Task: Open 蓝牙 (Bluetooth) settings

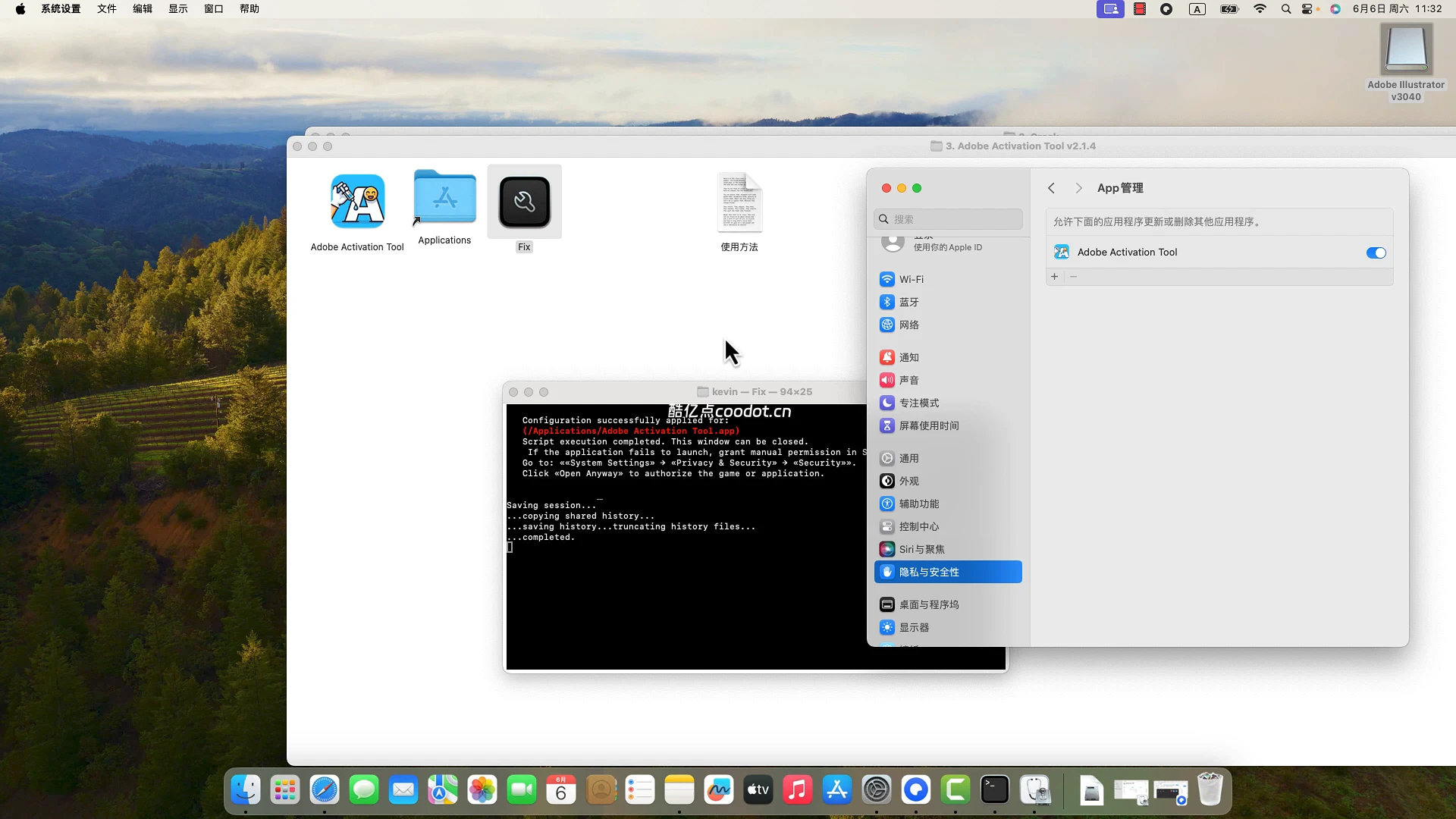Action: [948, 302]
